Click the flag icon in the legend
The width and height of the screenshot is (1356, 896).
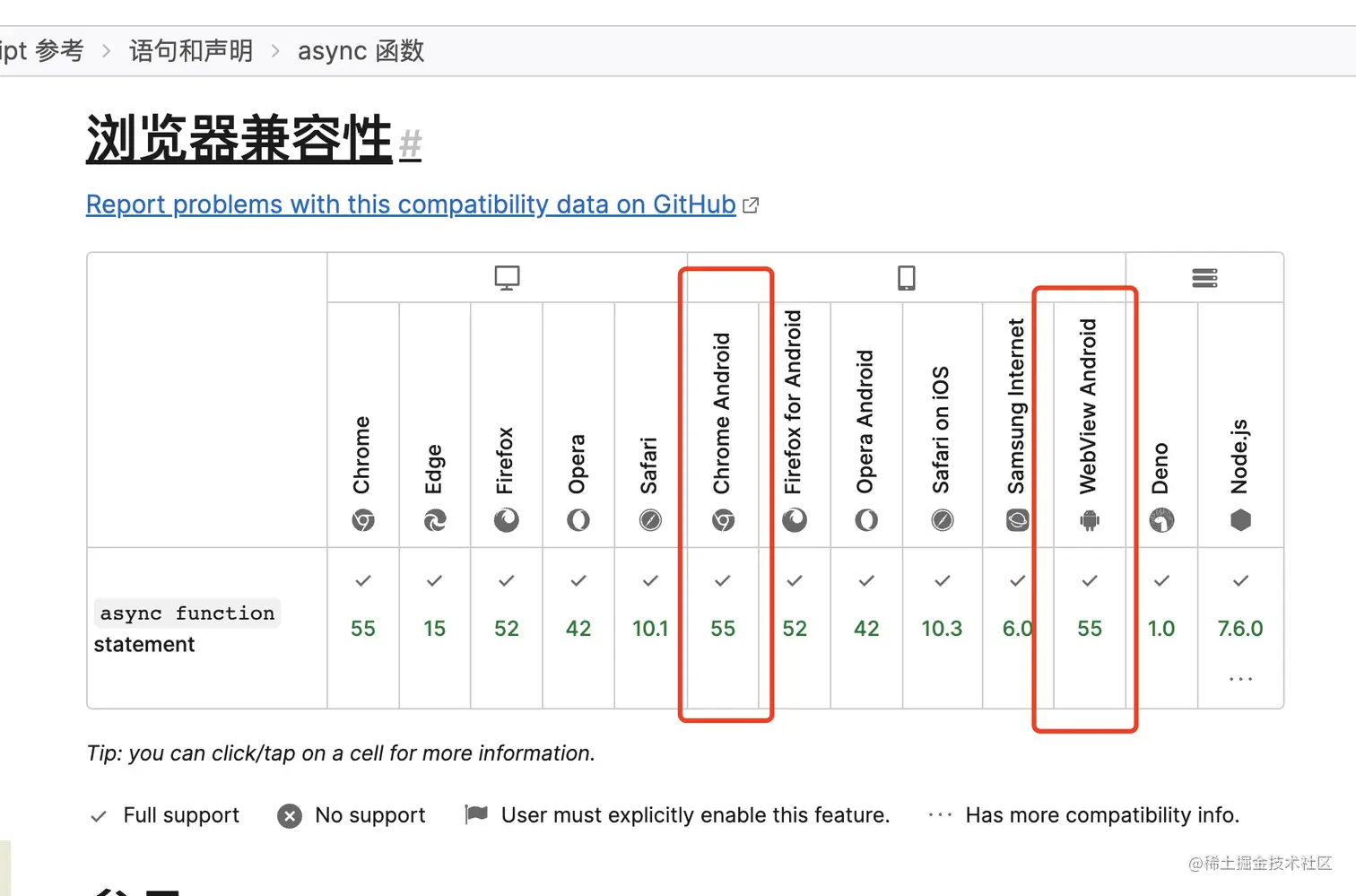tap(476, 814)
